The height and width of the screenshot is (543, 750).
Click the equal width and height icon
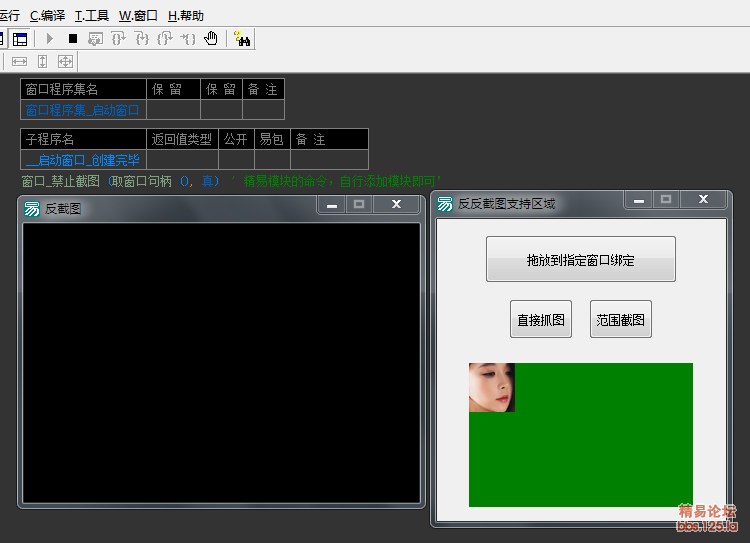[x=66, y=61]
